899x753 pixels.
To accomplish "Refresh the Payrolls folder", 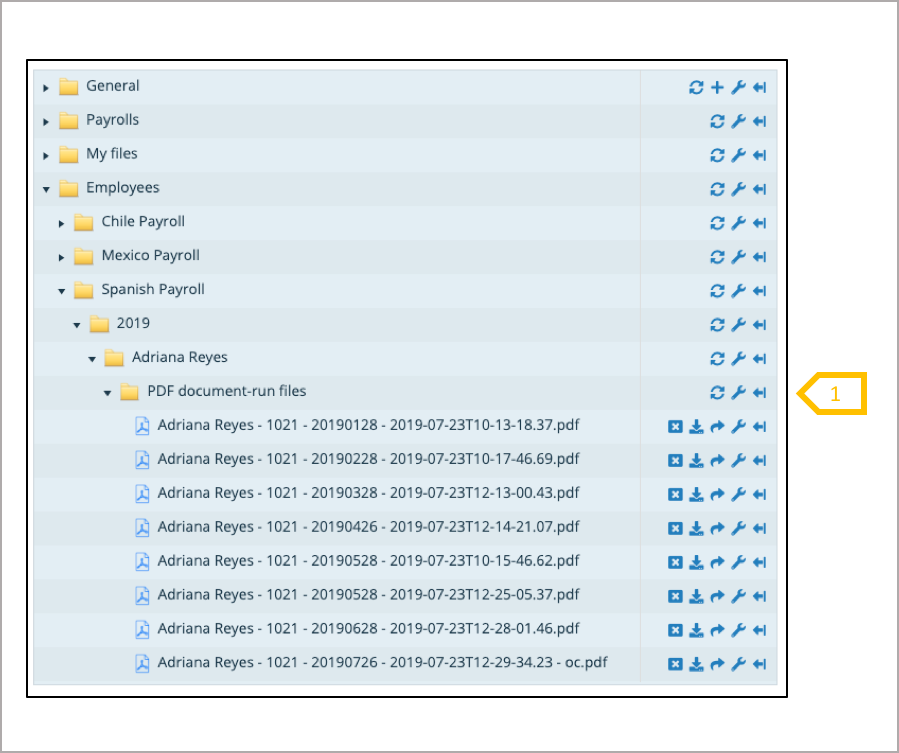I will click(x=717, y=122).
